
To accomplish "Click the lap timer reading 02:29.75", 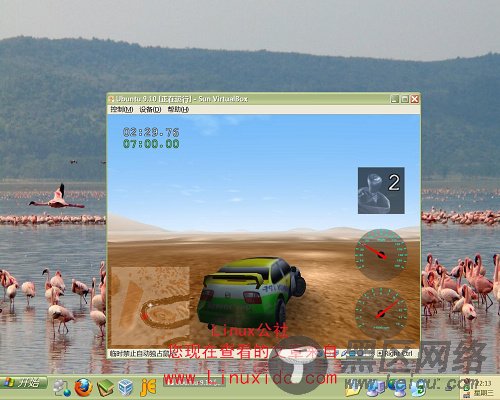I will pyautogui.click(x=151, y=132).
